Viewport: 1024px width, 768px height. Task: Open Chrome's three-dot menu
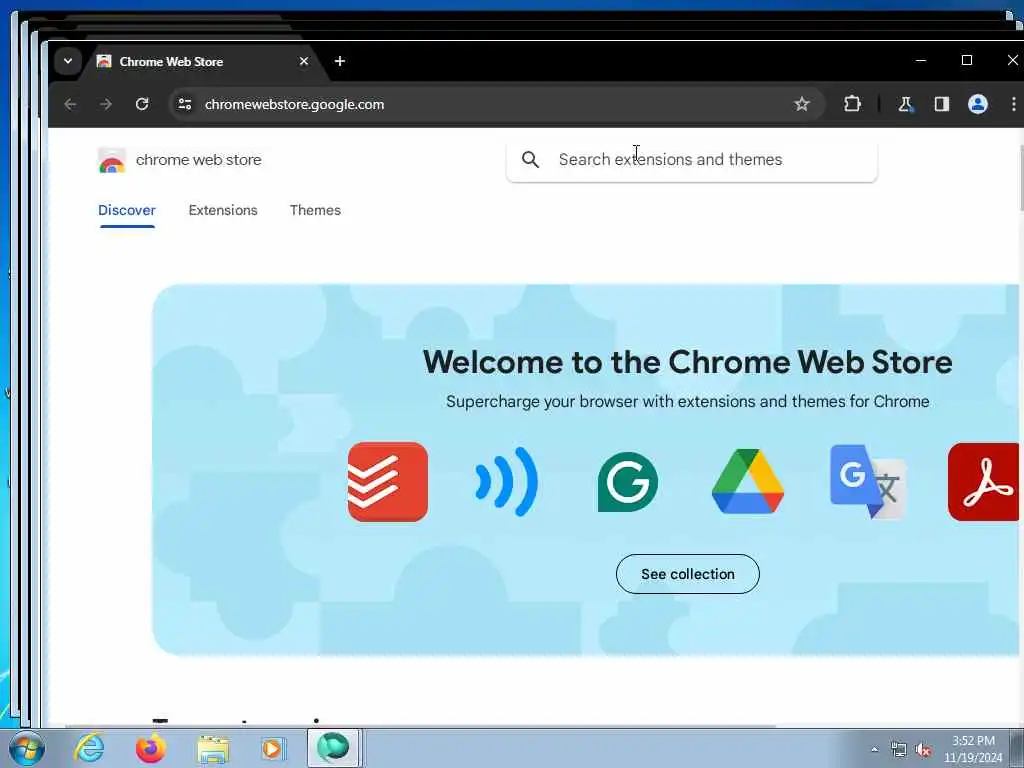click(1014, 104)
